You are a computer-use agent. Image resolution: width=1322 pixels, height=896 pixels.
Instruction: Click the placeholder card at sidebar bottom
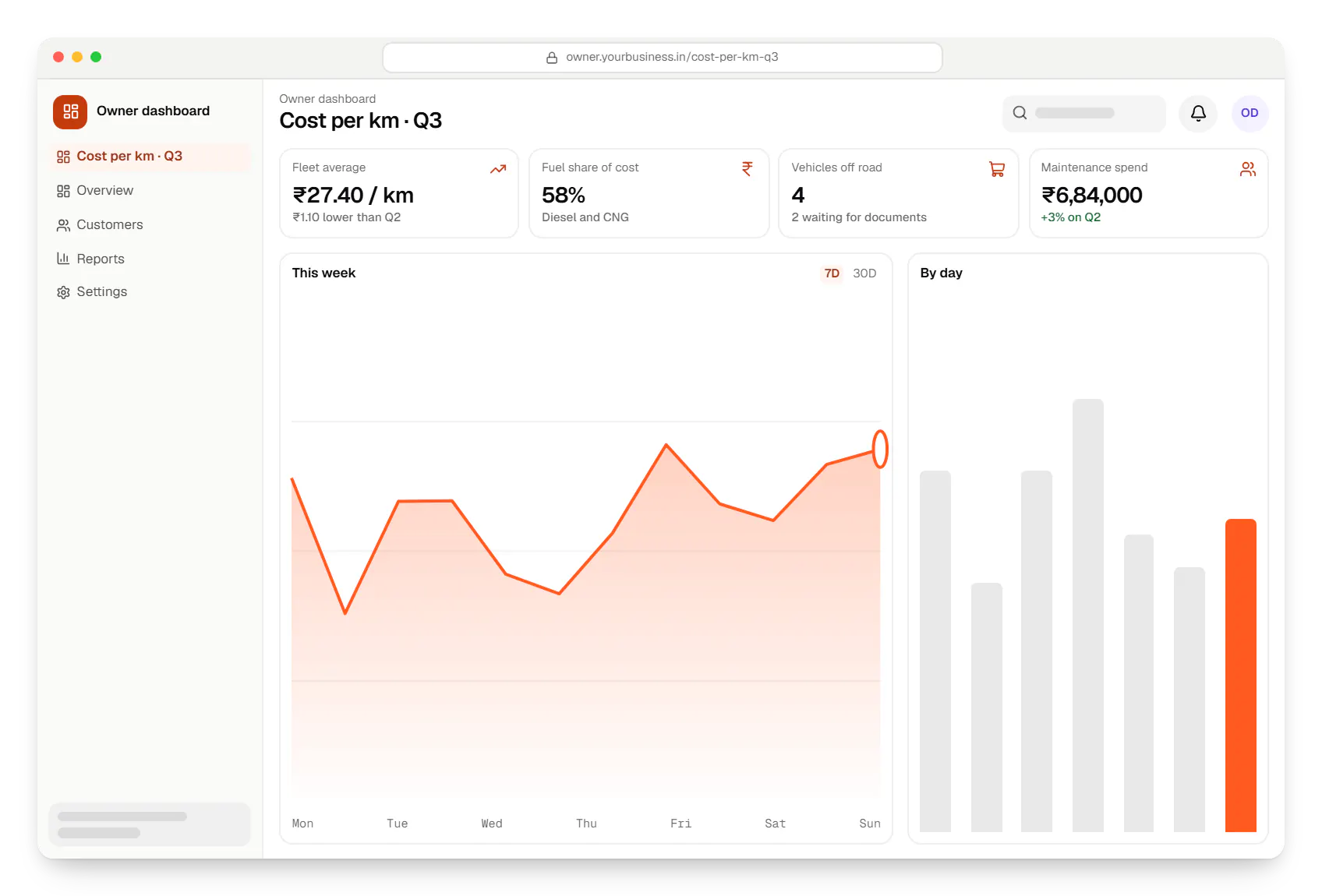coord(150,824)
